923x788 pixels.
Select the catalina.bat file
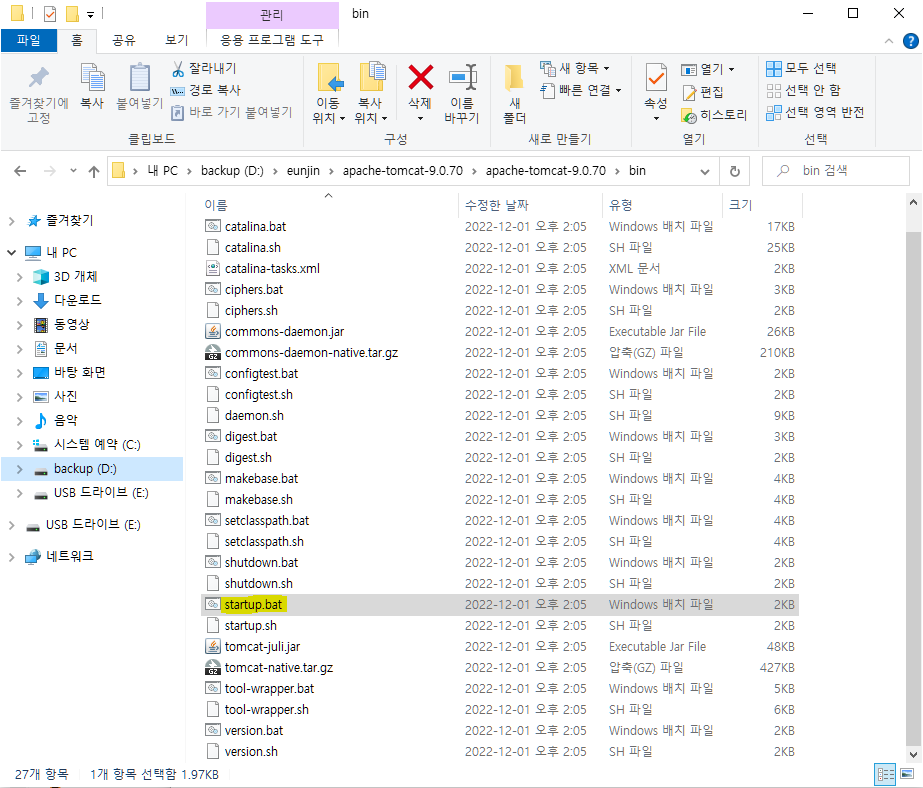click(255, 227)
